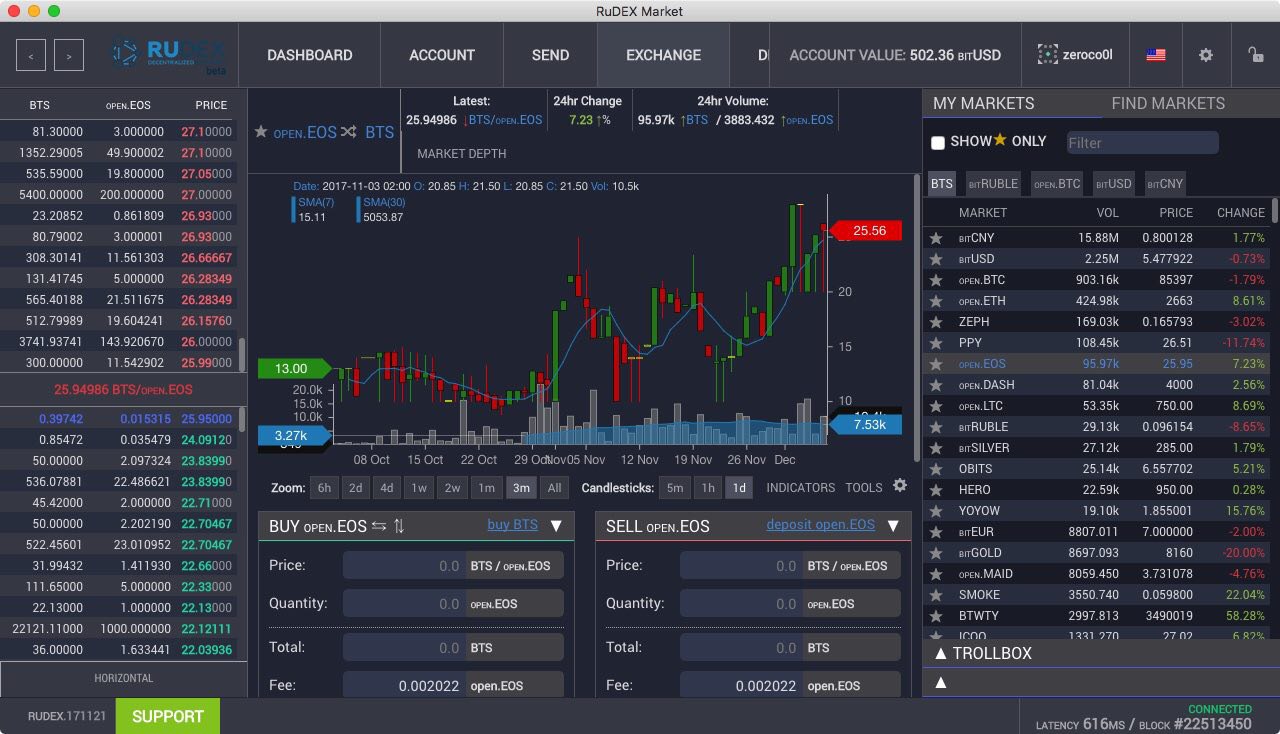Set chart zoom to 1m

click(486, 488)
